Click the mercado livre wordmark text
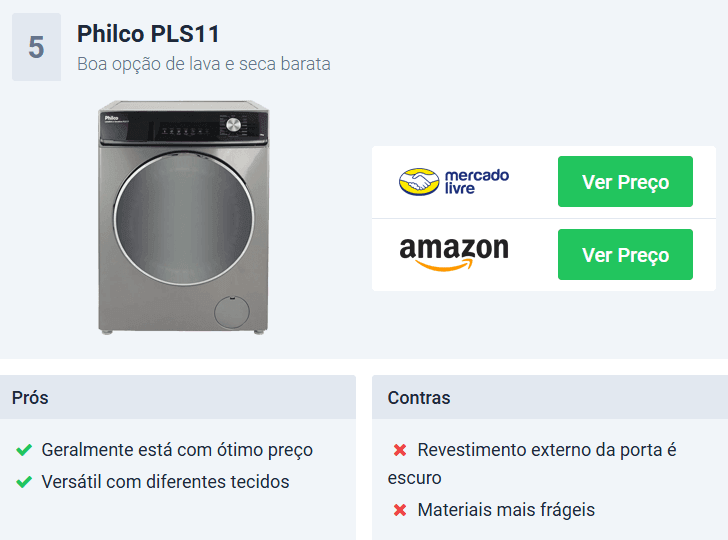Viewport: 728px width, 540px height. point(477,182)
